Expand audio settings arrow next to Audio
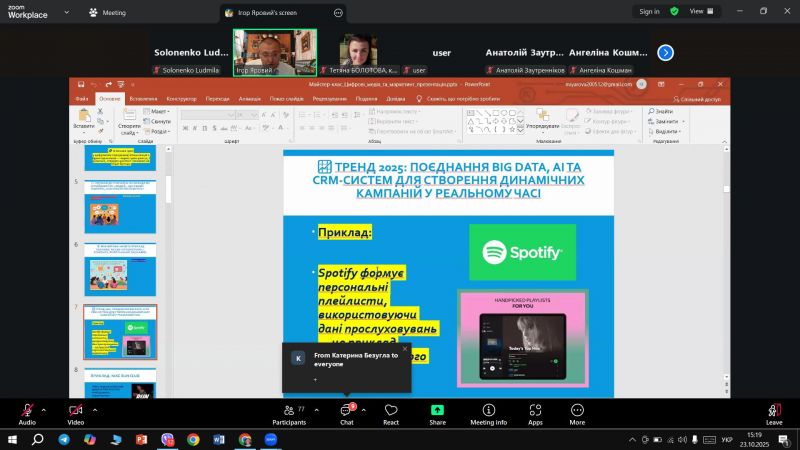800x450 pixels. (44, 409)
